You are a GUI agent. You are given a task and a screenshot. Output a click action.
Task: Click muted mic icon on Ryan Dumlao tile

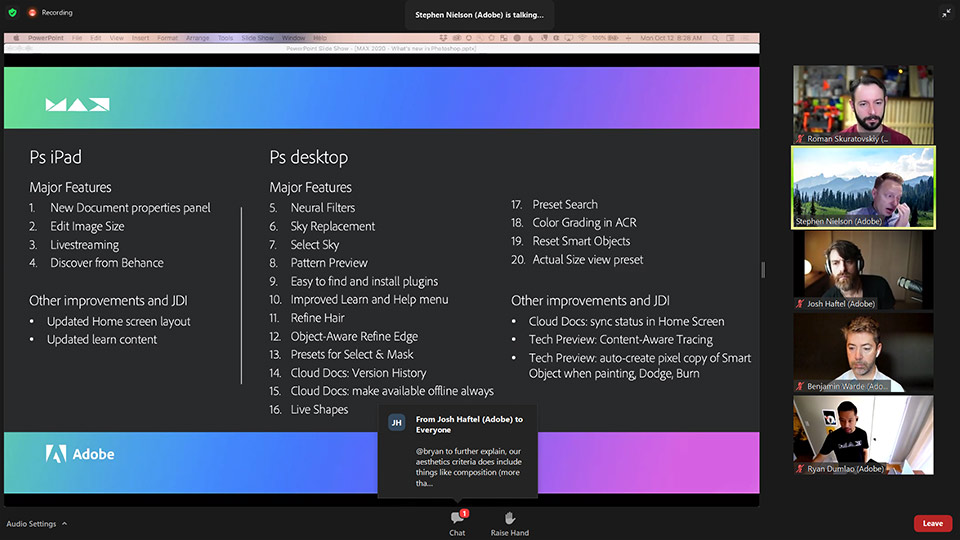[800, 469]
